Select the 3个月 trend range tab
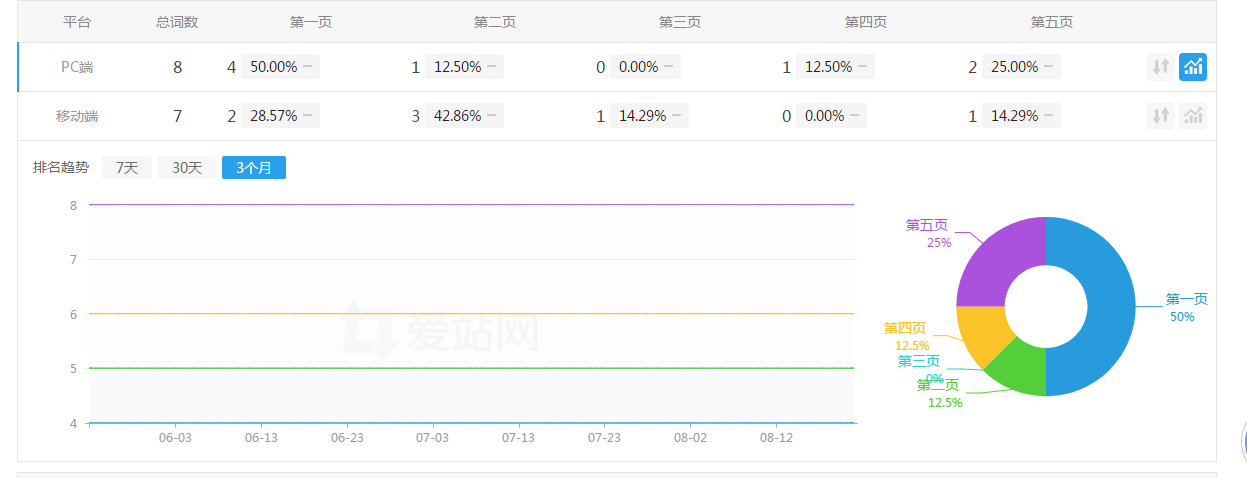 (x=254, y=168)
